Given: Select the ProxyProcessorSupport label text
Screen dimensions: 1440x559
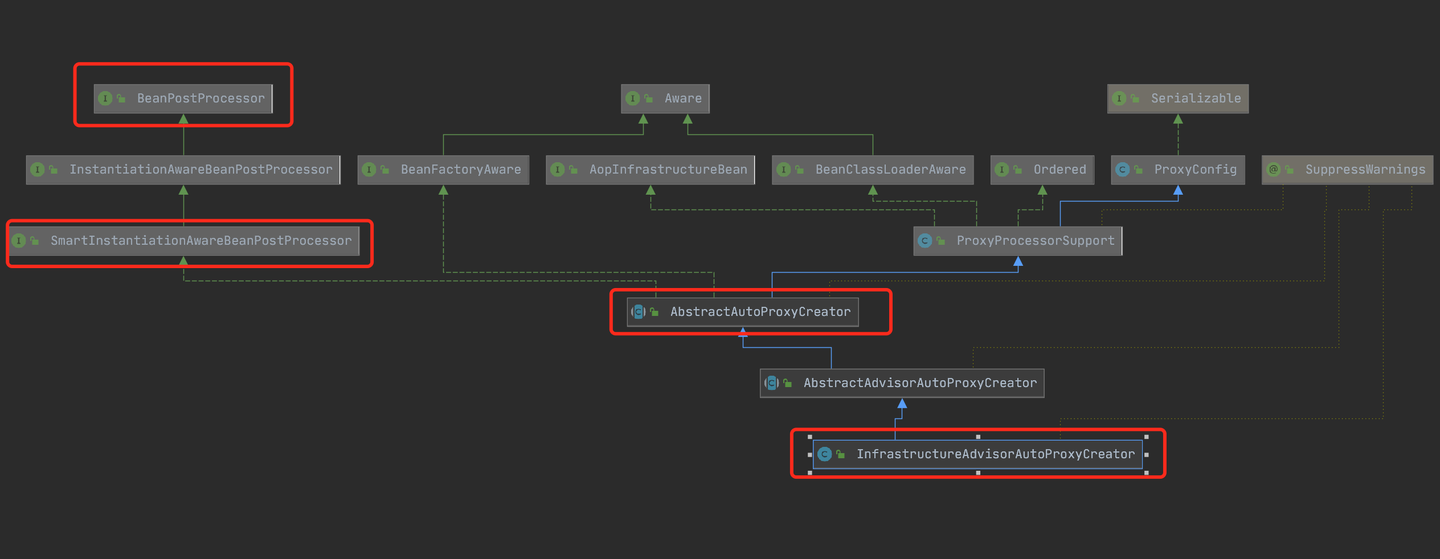Looking at the screenshot, I should (1036, 240).
